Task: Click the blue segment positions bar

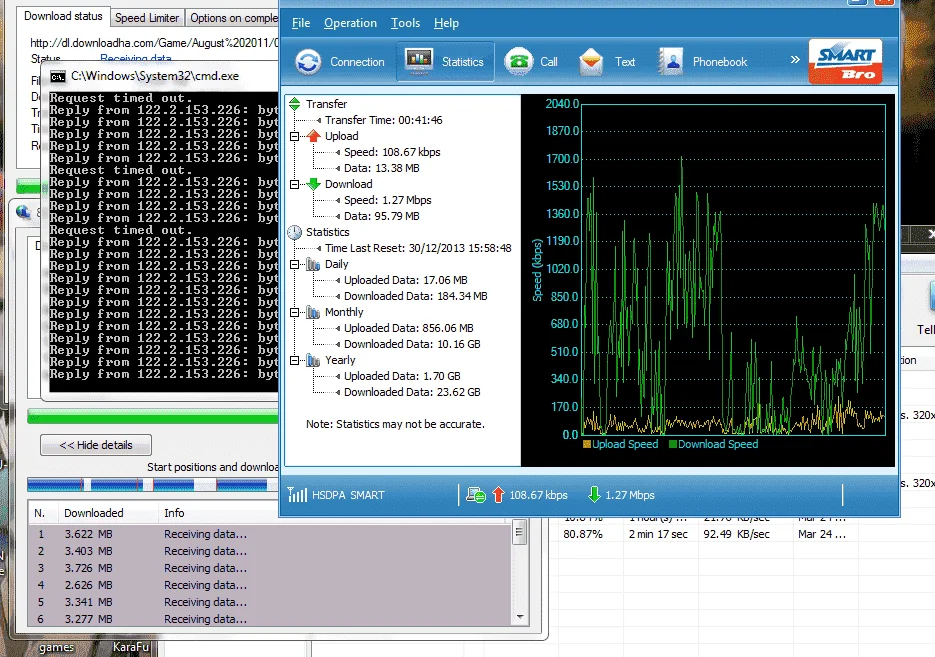Action: [x=153, y=485]
